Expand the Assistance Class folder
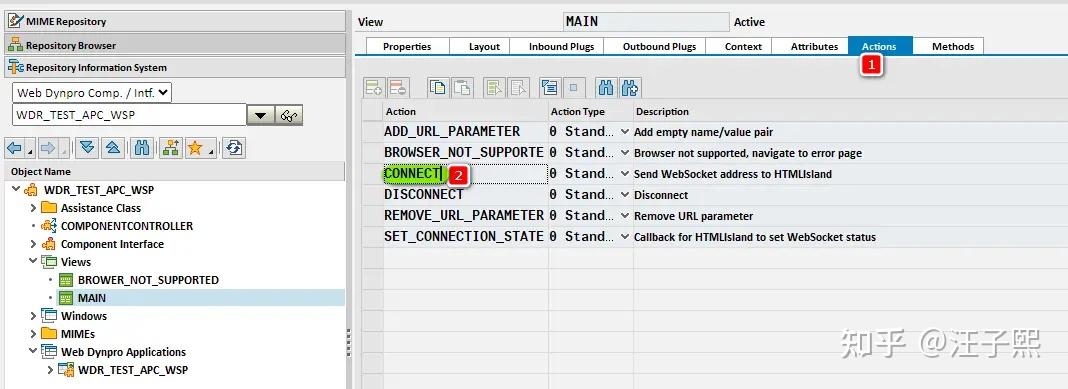 (33, 208)
